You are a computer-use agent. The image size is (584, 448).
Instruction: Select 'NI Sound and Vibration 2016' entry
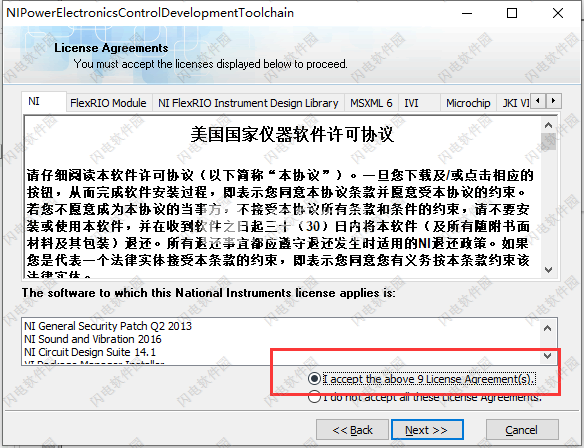93,339
